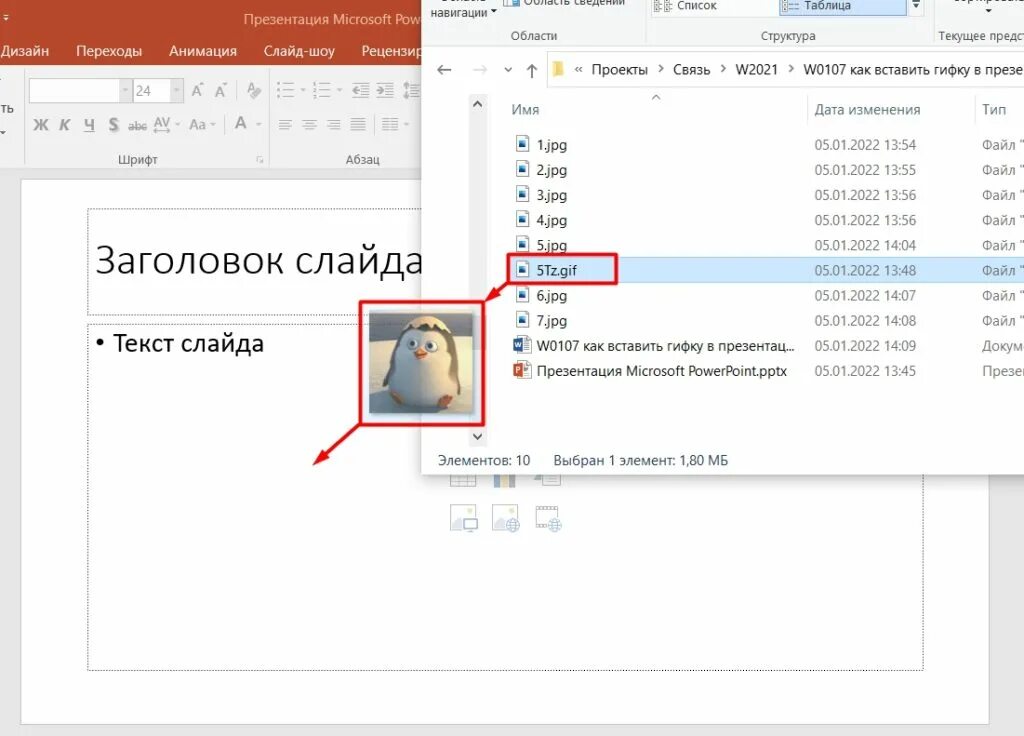The image size is (1024, 736).
Task: Select file 3.jpg
Action: click(551, 195)
